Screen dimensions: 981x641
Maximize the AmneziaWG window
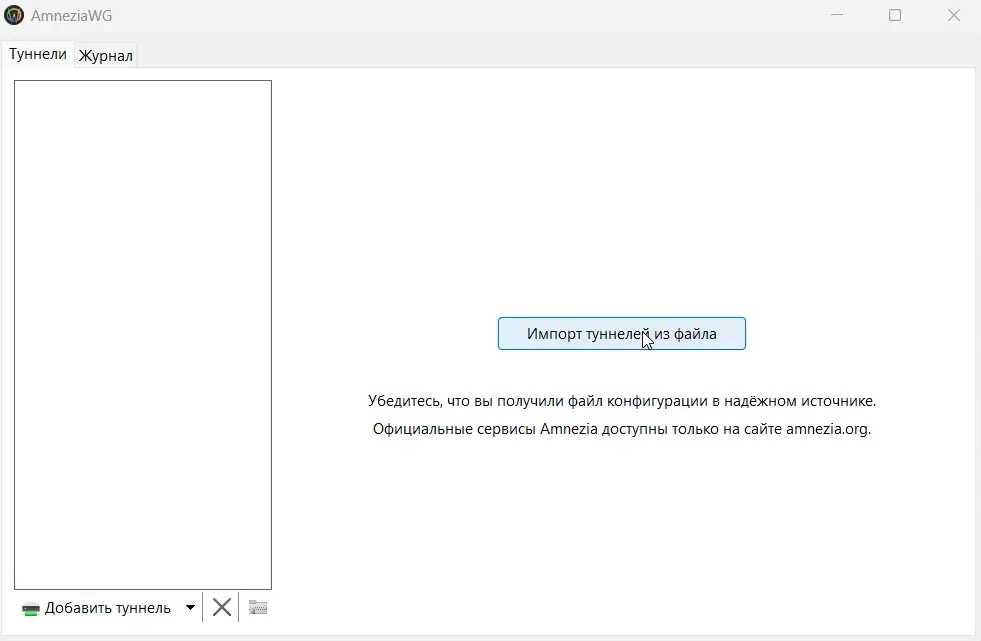895,15
